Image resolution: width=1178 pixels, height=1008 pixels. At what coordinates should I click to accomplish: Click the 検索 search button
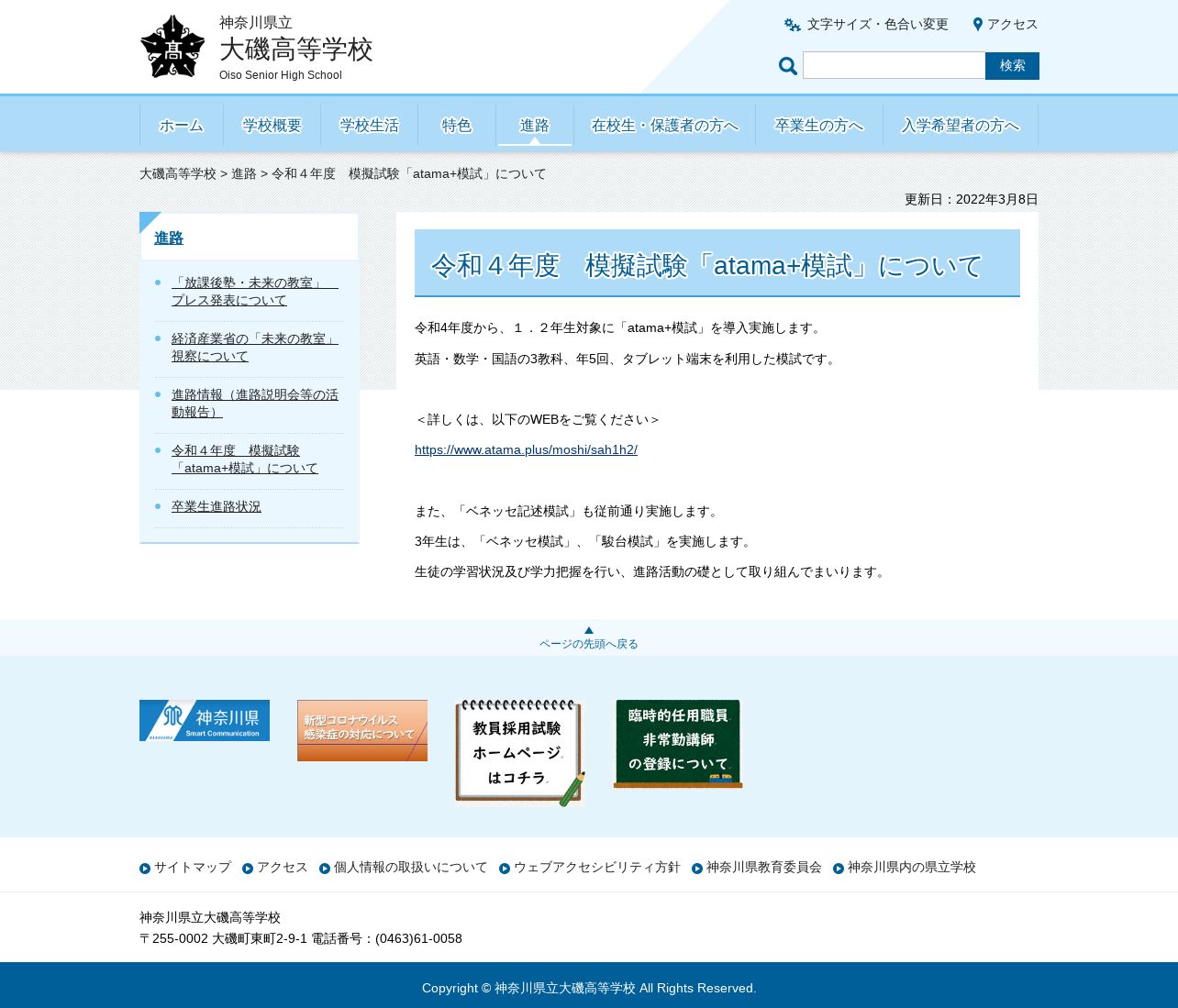point(1012,66)
